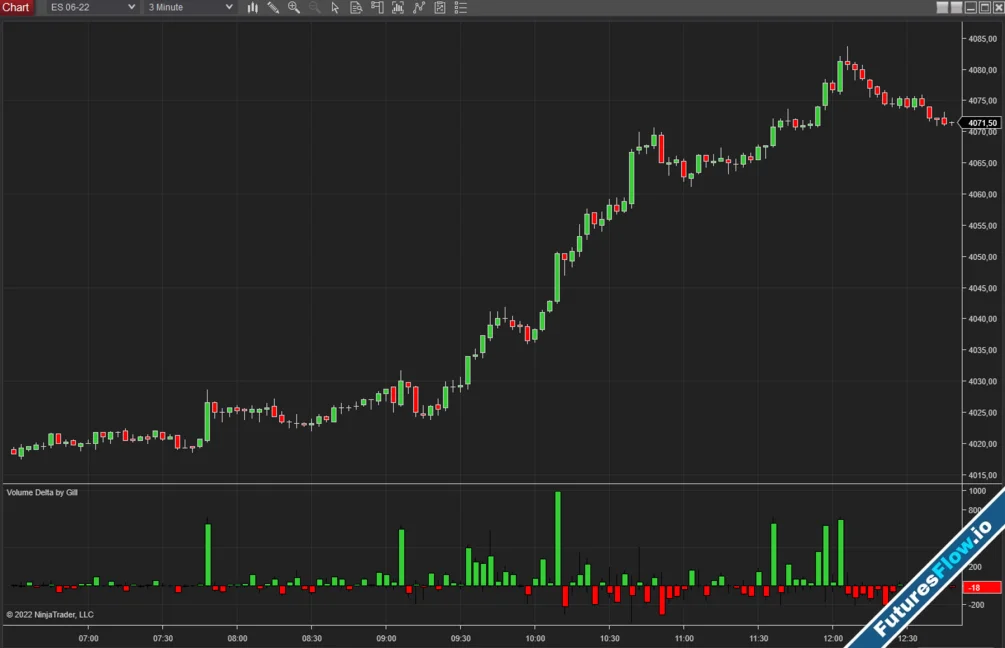
Task: Click the 4071.50 current price marker
Action: coord(981,123)
